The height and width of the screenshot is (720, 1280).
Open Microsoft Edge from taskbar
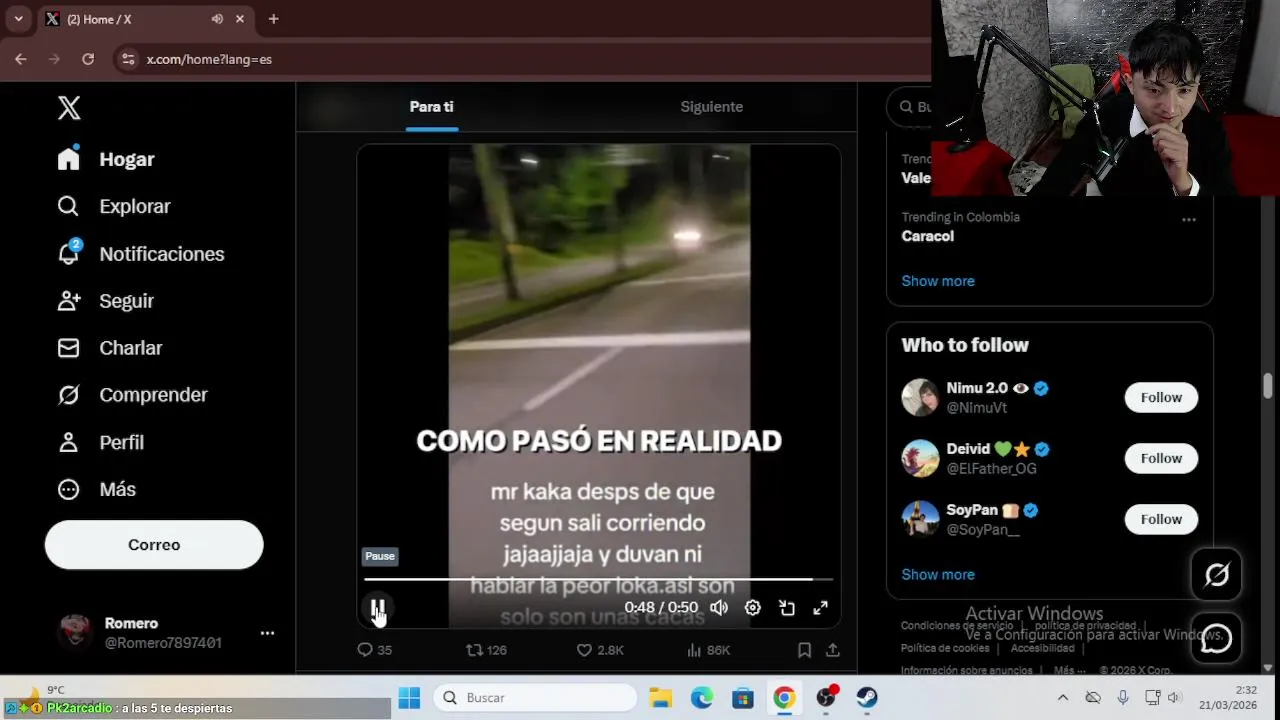tap(702, 698)
